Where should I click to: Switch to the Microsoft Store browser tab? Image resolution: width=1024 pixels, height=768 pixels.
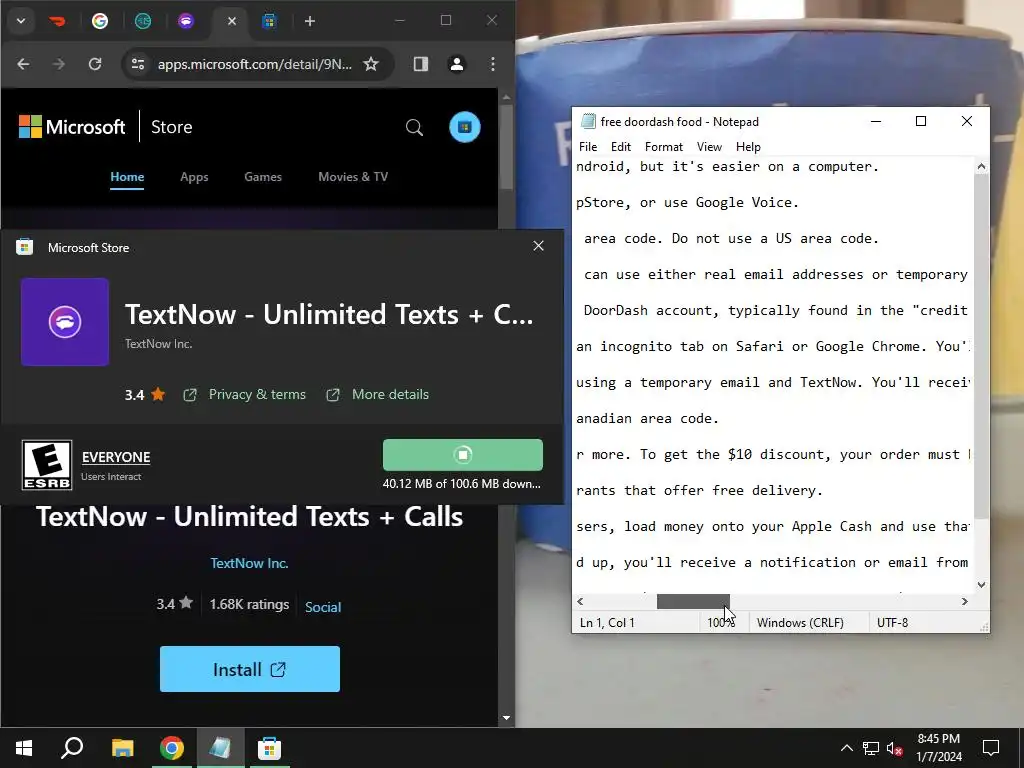269,21
